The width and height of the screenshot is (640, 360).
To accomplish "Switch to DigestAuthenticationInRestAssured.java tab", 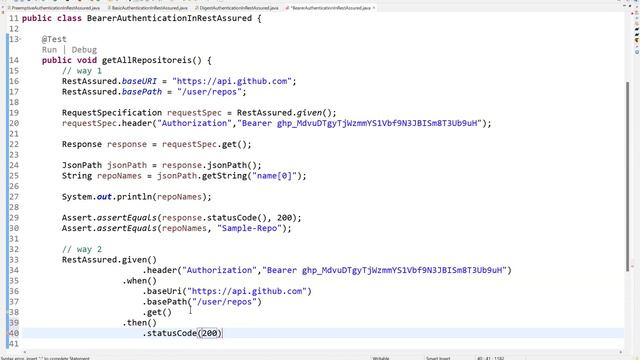I will click(237, 8).
